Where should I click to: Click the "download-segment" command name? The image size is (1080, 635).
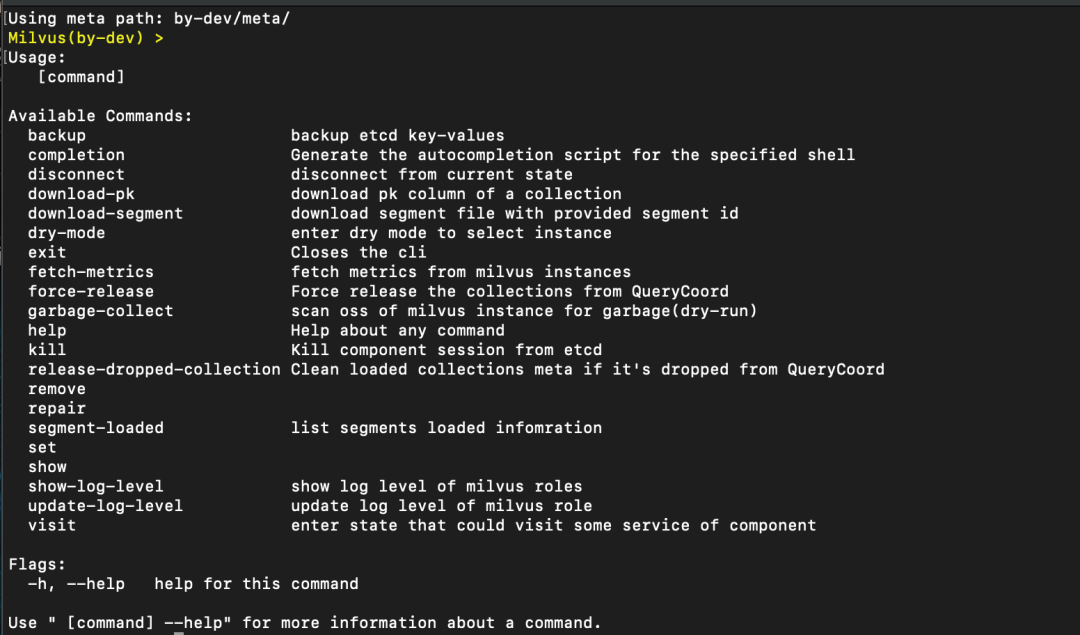pyautogui.click(x=105, y=213)
